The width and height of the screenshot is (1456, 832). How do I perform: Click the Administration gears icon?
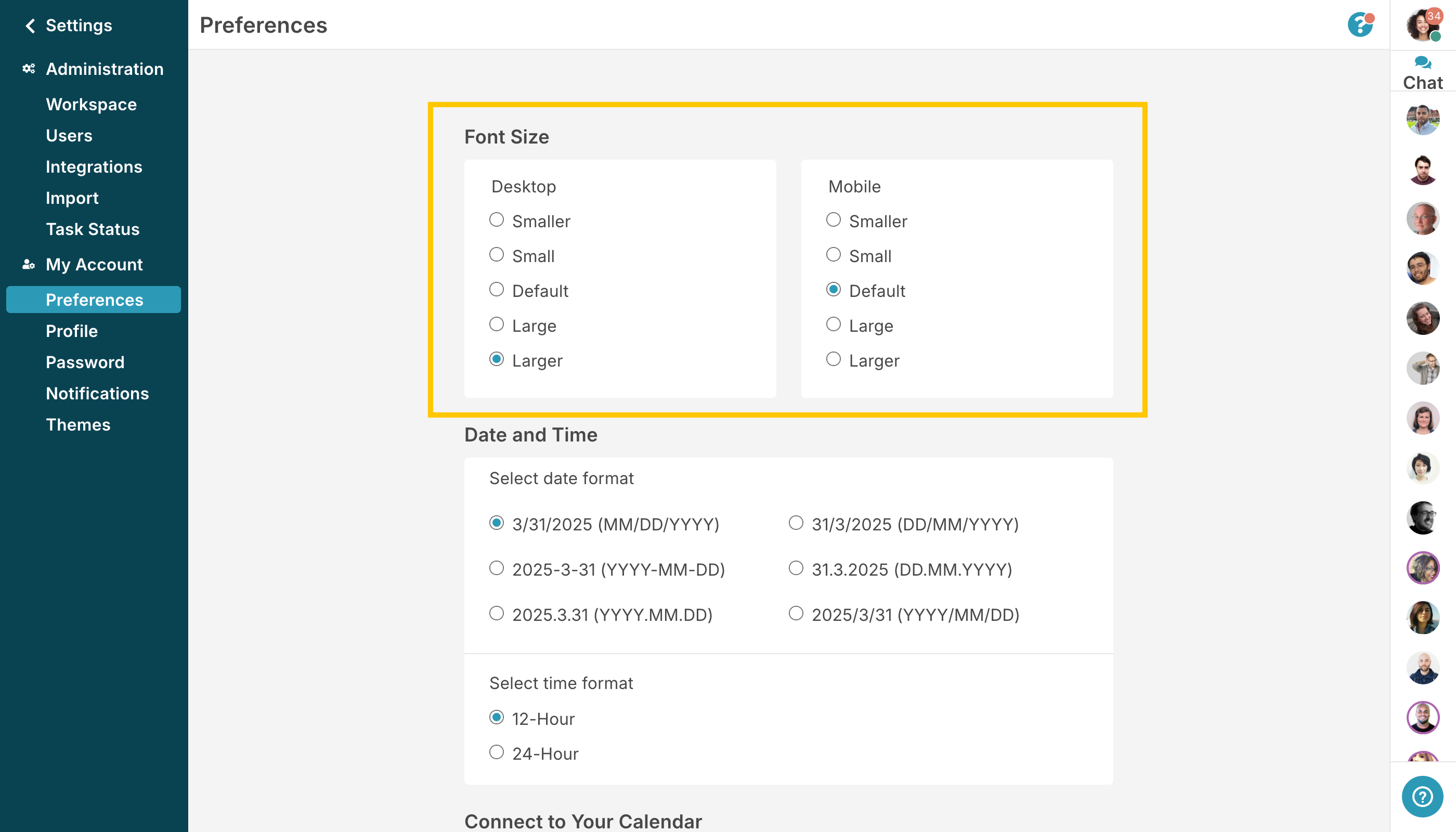[x=29, y=69]
